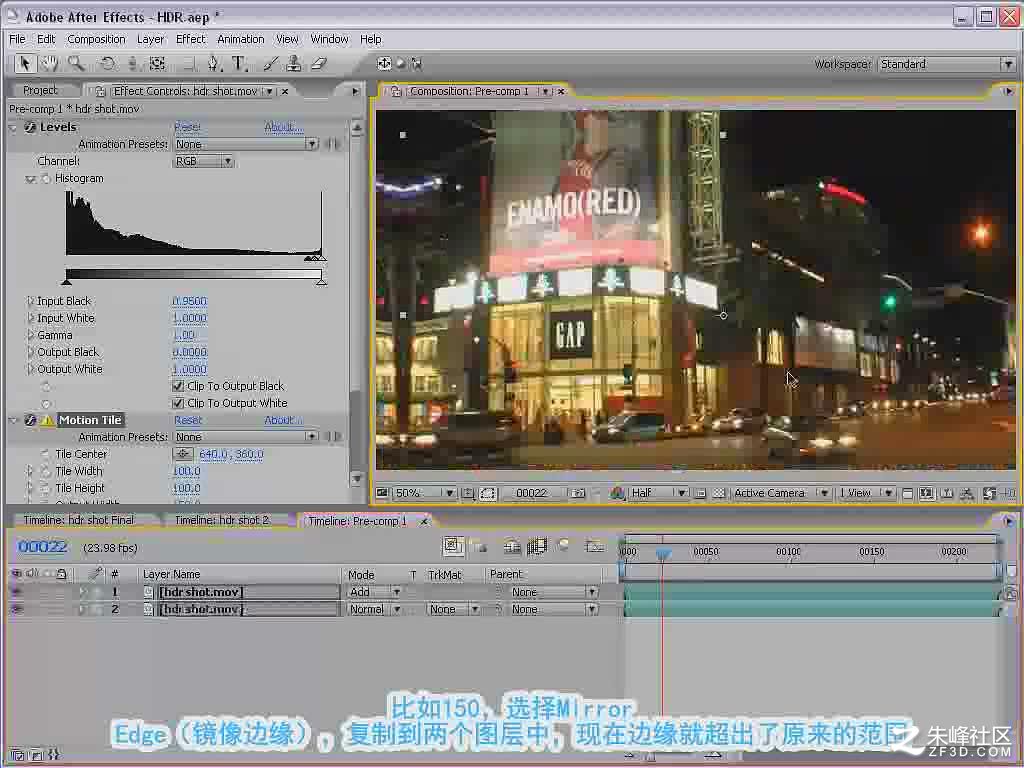The height and width of the screenshot is (768, 1024).
Task: Toggle the Histogram stopwatch
Action: click(x=46, y=178)
